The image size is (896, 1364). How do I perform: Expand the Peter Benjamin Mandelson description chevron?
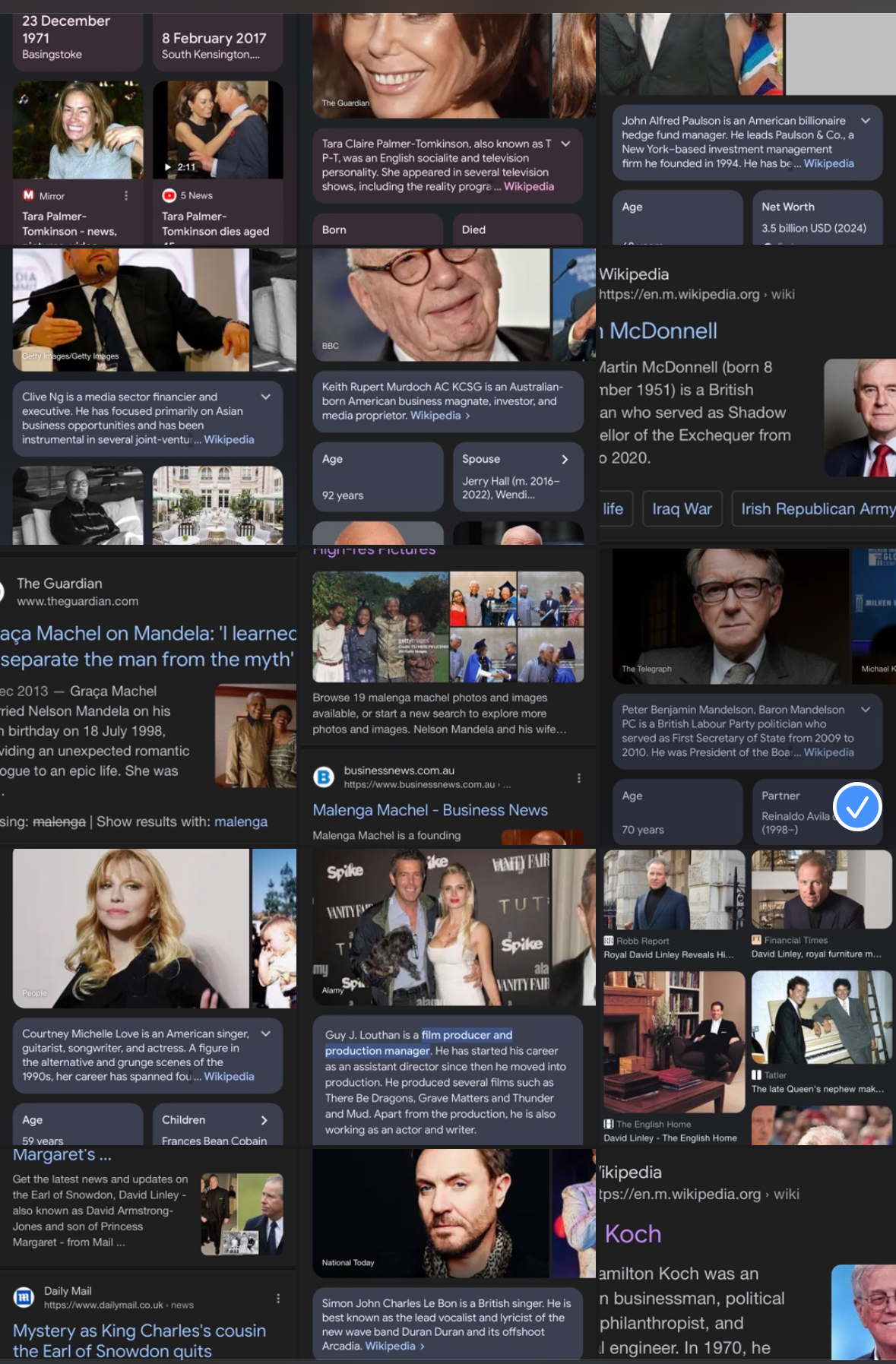[x=866, y=710]
